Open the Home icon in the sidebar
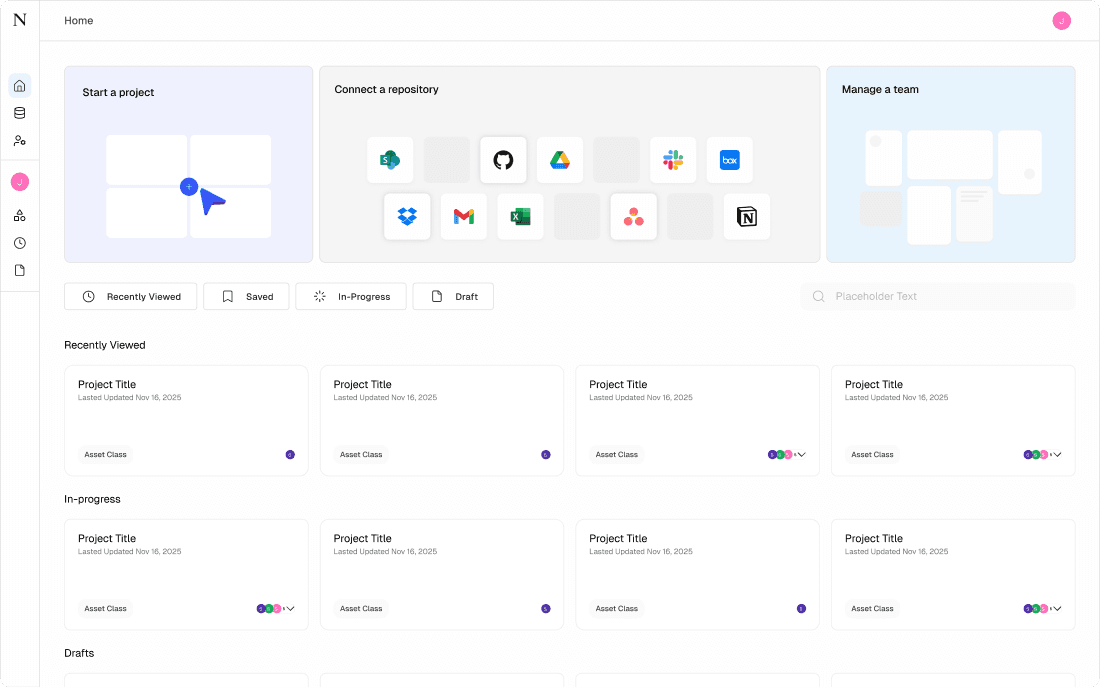1100x688 pixels. coord(20,86)
